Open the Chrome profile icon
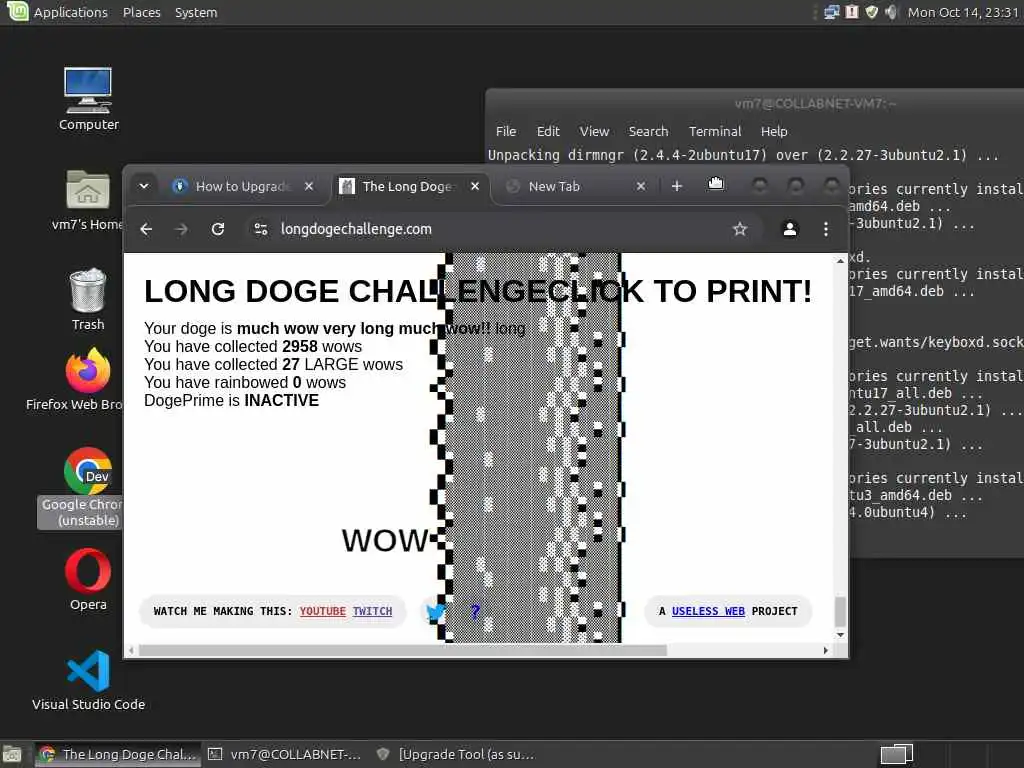The height and width of the screenshot is (768, 1024). coord(790,229)
